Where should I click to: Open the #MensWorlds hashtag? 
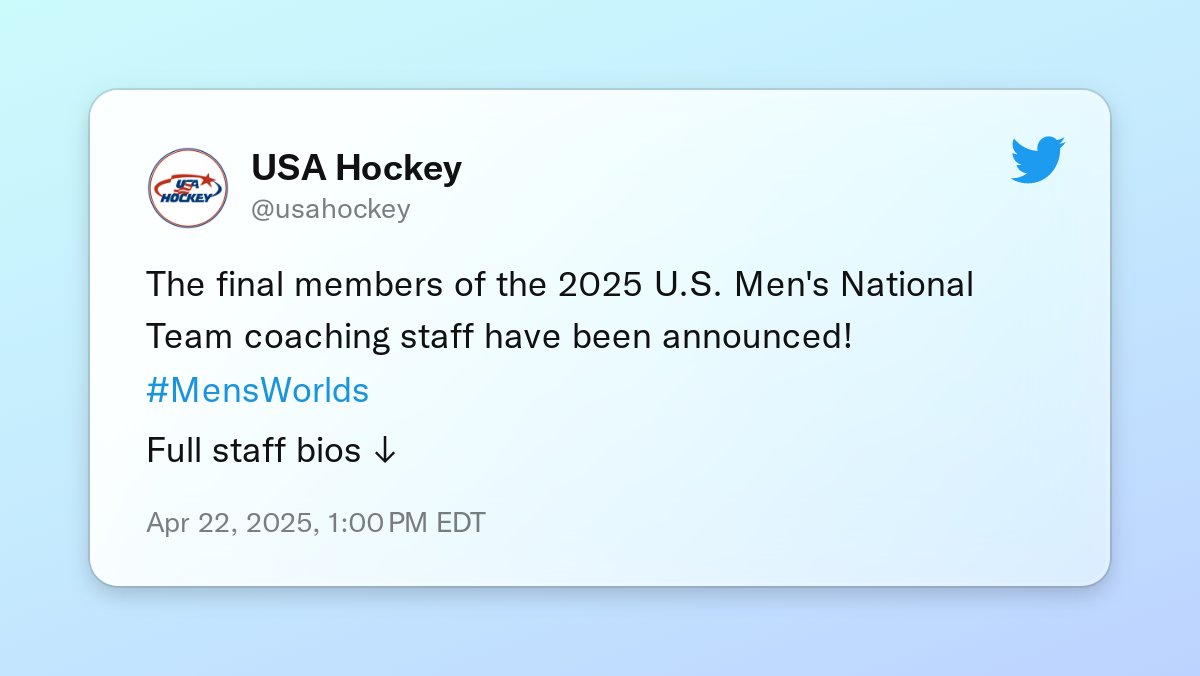(257, 390)
